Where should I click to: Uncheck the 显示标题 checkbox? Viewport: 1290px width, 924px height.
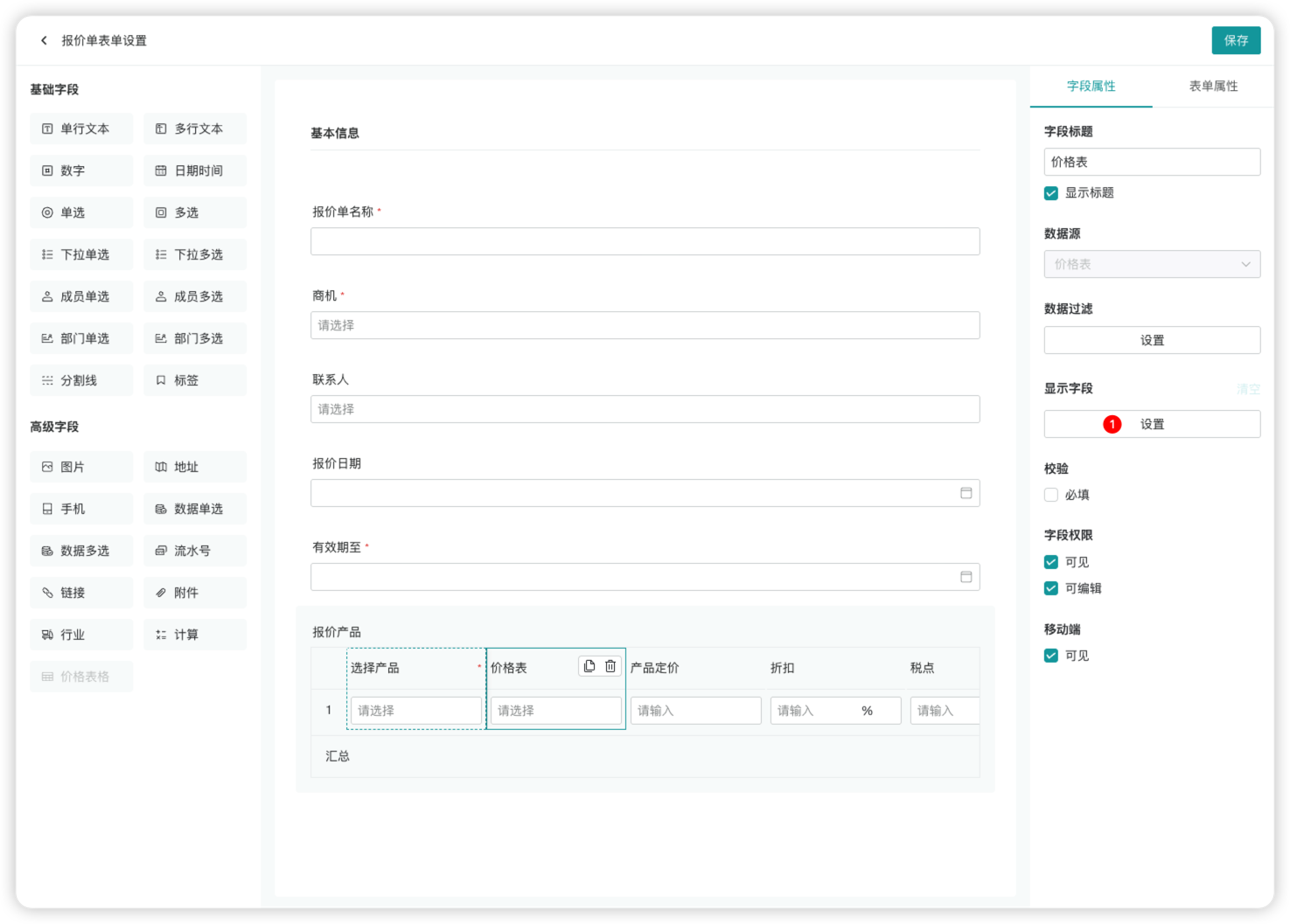pyautogui.click(x=1051, y=193)
